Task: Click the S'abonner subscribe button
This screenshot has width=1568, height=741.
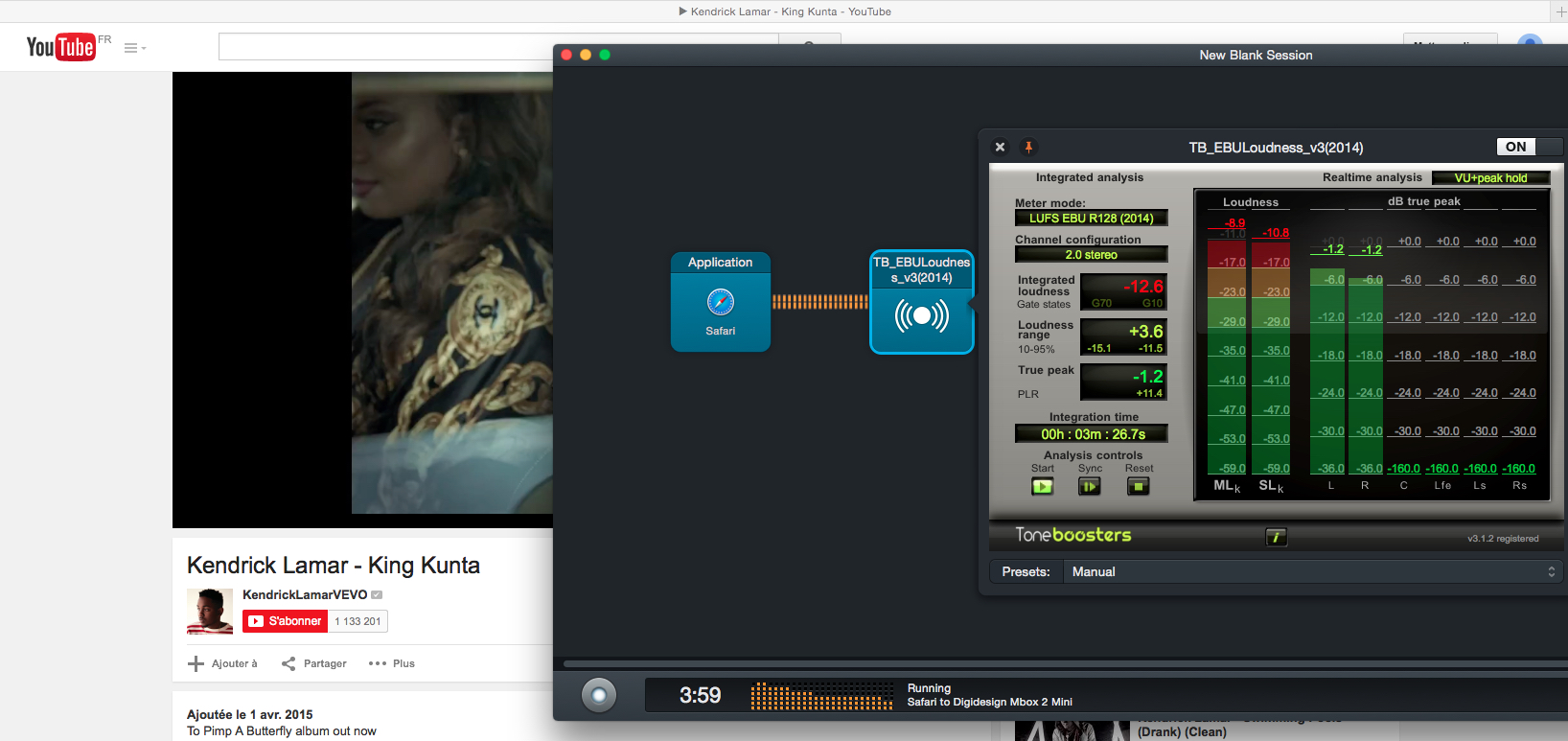Action: click(x=285, y=621)
